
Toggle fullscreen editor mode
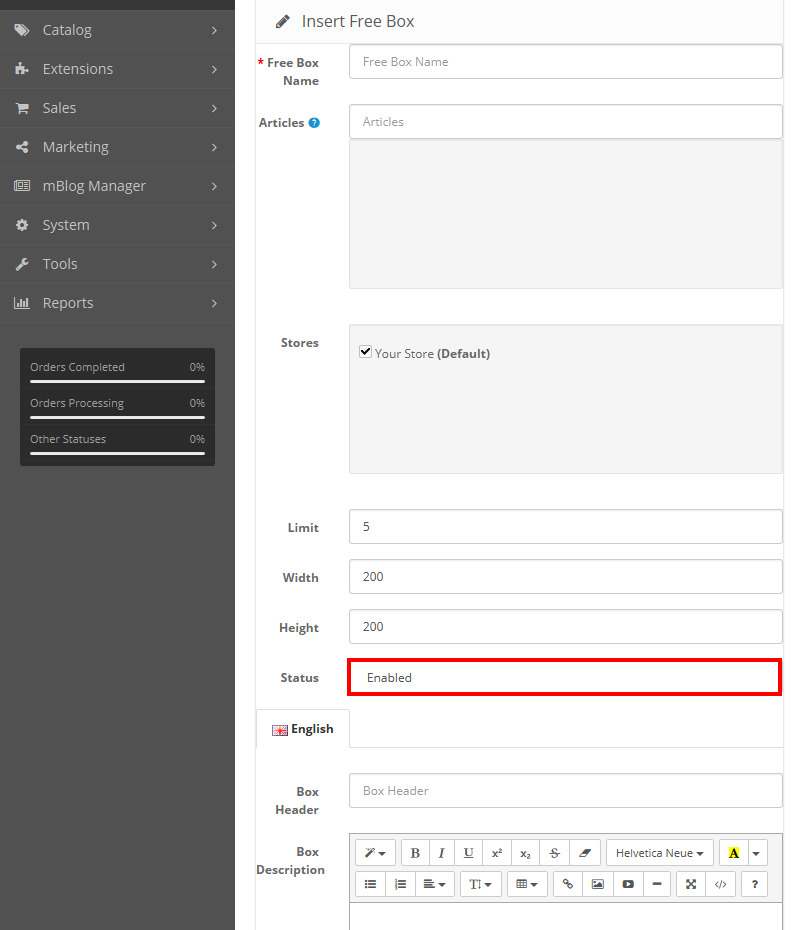coord(691,884)
